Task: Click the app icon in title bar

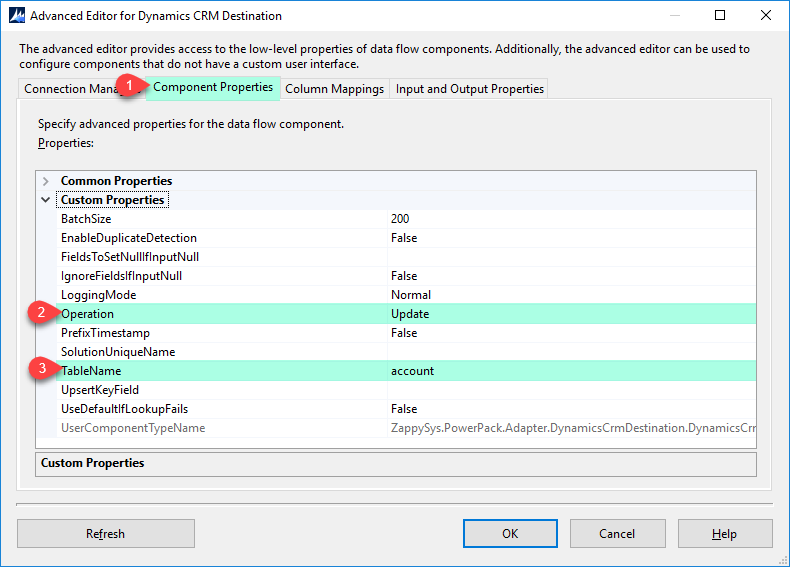Action: click(16, 16)
